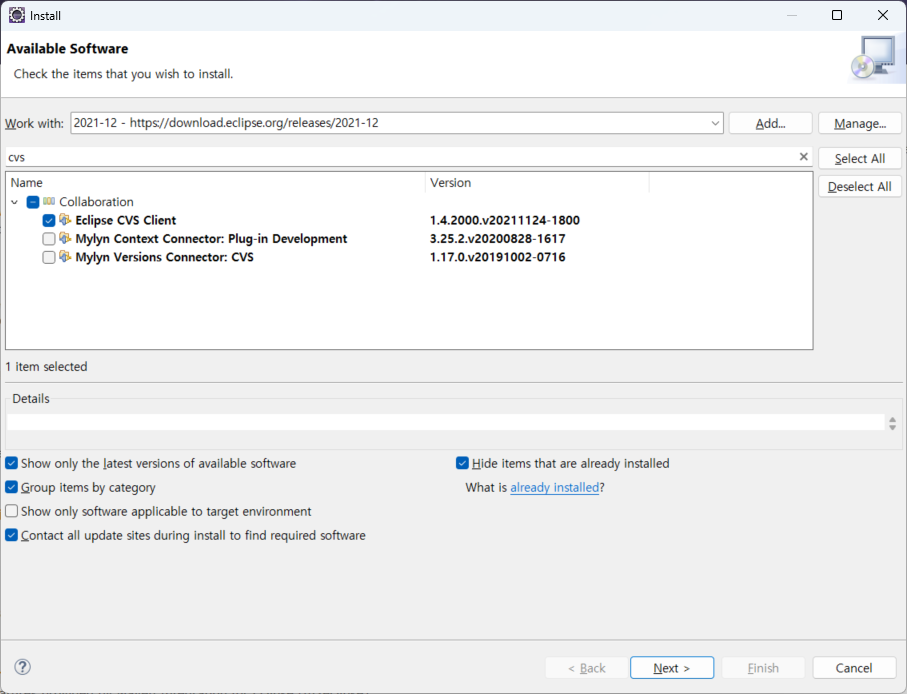Maximize the Install window
Screen dimensions: 907x694
click(x=836, y=15)
